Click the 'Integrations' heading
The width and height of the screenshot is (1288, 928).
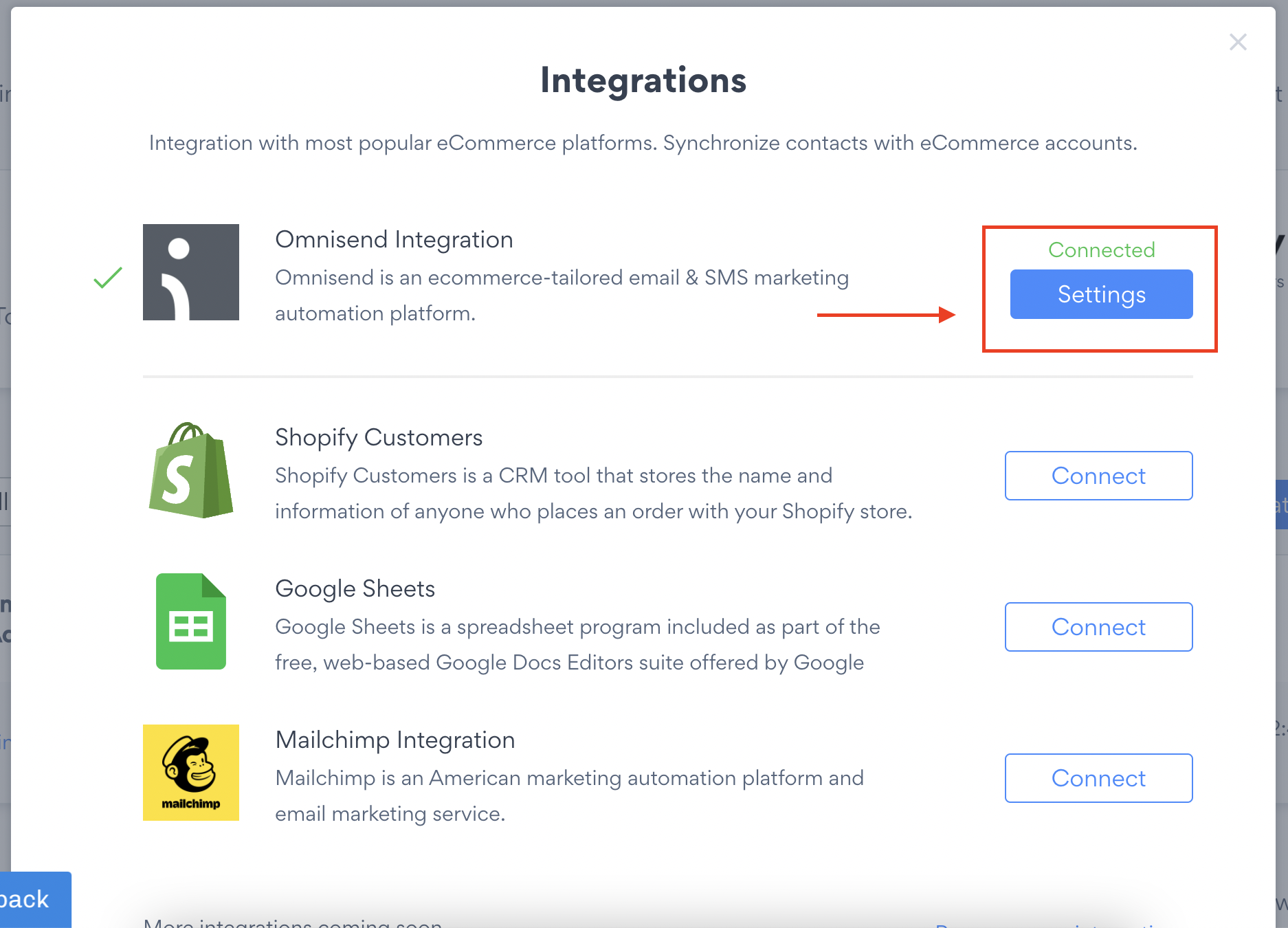tap(643, 80)
